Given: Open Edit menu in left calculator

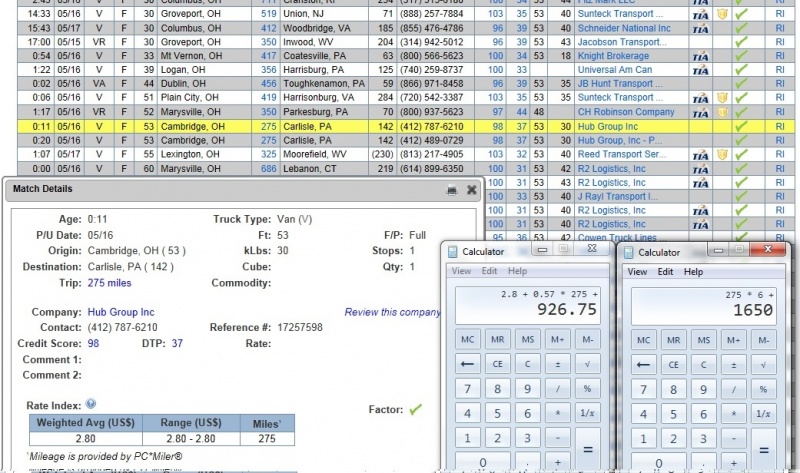Looking at the screenshot, I should click(489, 271).
